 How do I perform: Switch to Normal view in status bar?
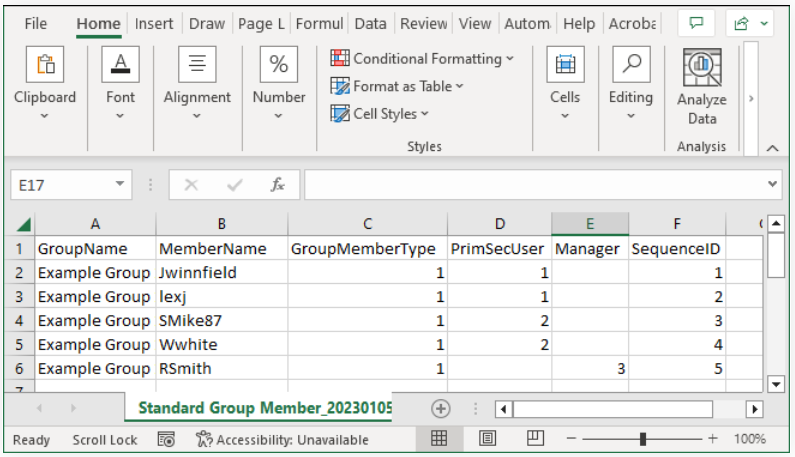[x=438, y=439]
